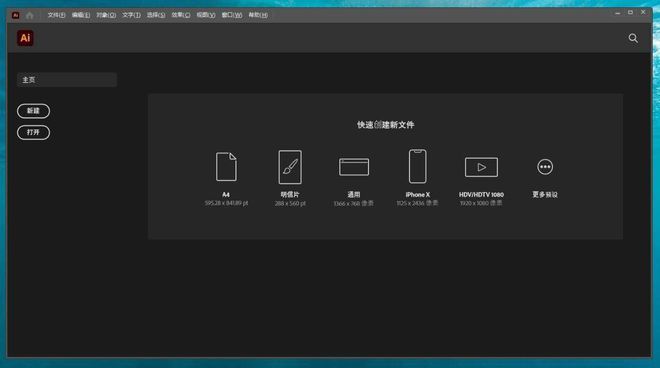Image resolution: width=660 pixels, height=368 pixels.
Task: Click the 打开 button
Action: tap(33, 133)
